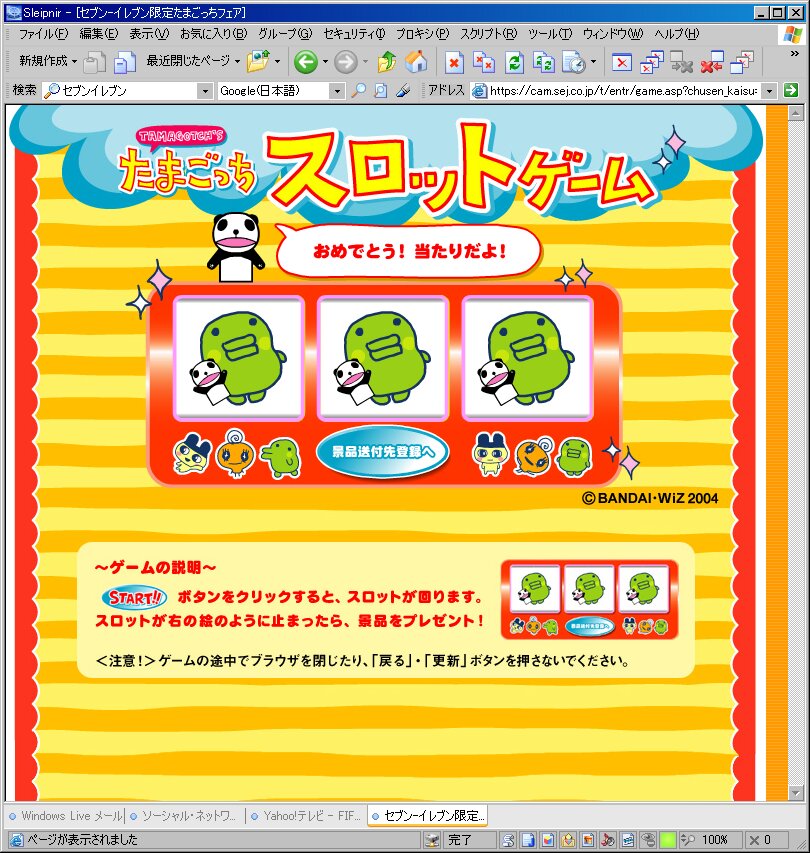The image size is (810, 853).
Task: Click the network status icon in status bar
Action: tap(432, 840)
